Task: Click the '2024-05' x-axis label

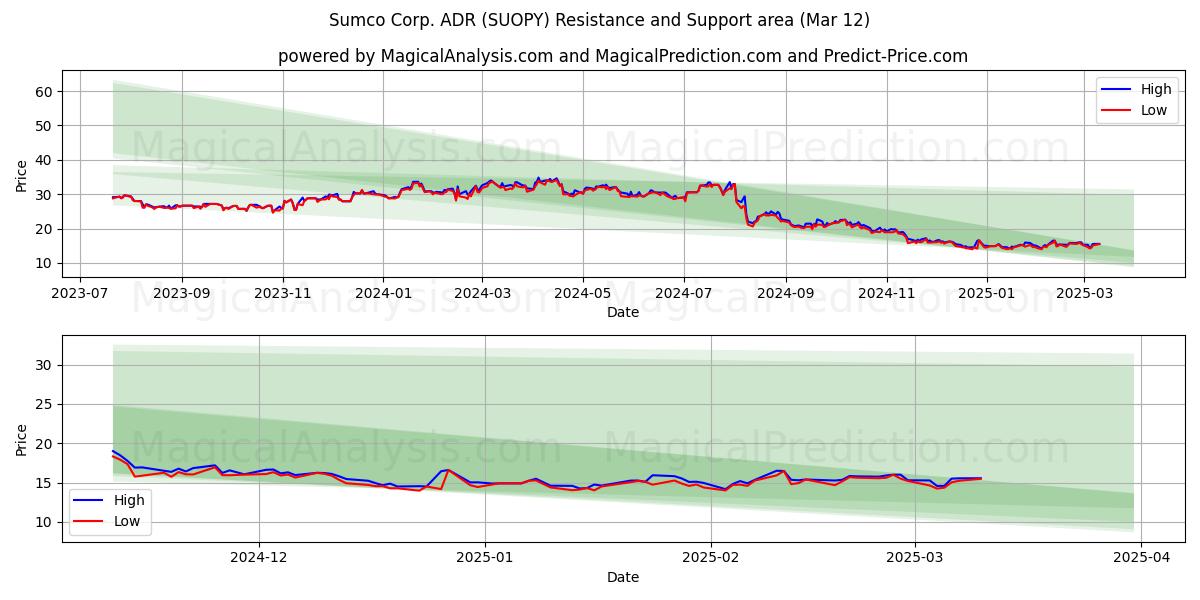Action: pyautogui.click(x=582, y=295)
